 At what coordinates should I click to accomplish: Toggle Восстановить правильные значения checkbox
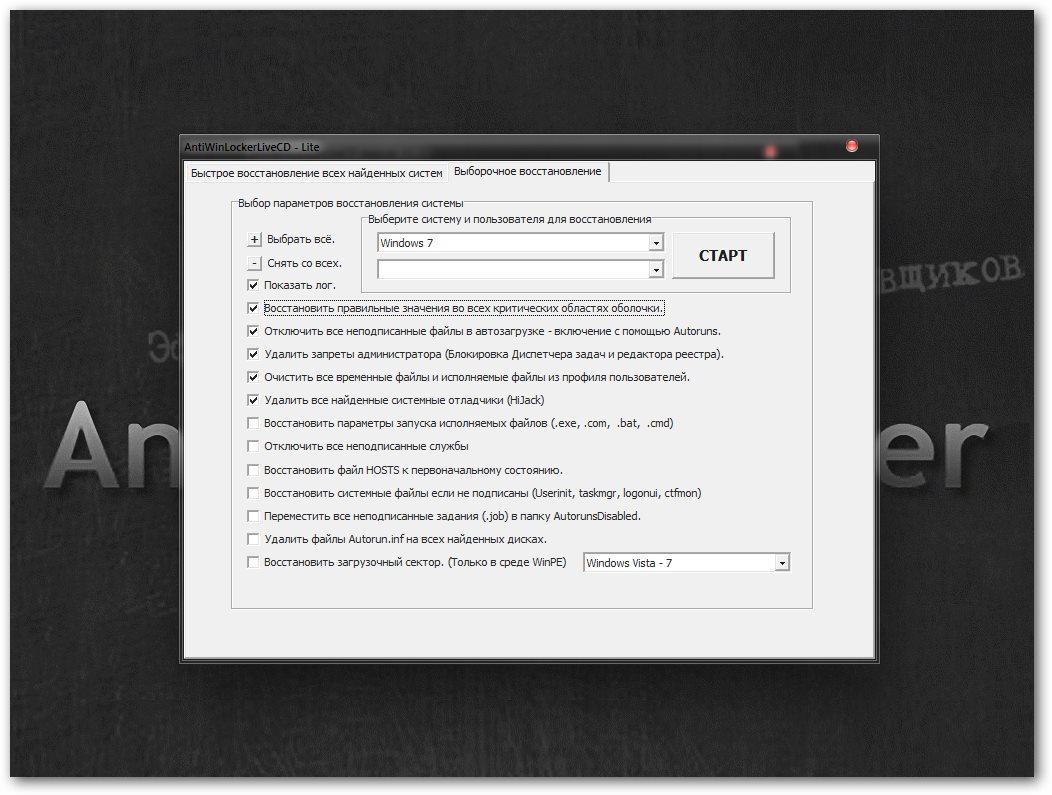click(254, 308)
